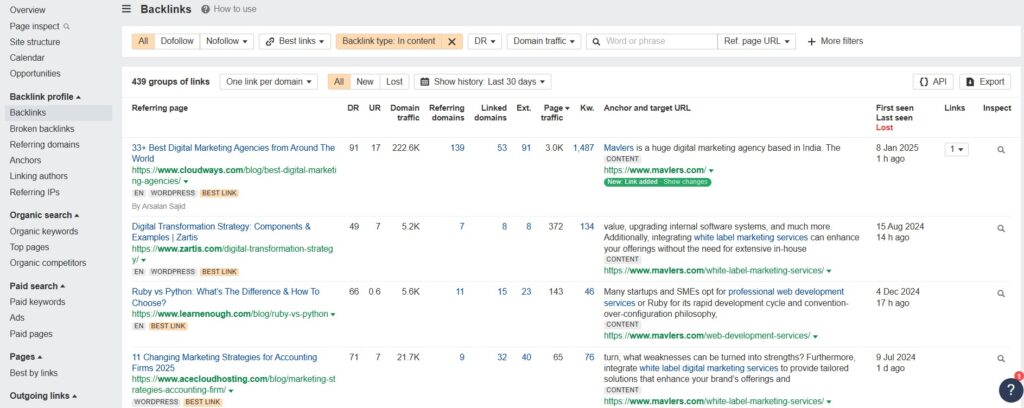Screen dimensions: 1024x408
Task: Open Linking authors in the sidebar
Action: [x=39, y=176]
